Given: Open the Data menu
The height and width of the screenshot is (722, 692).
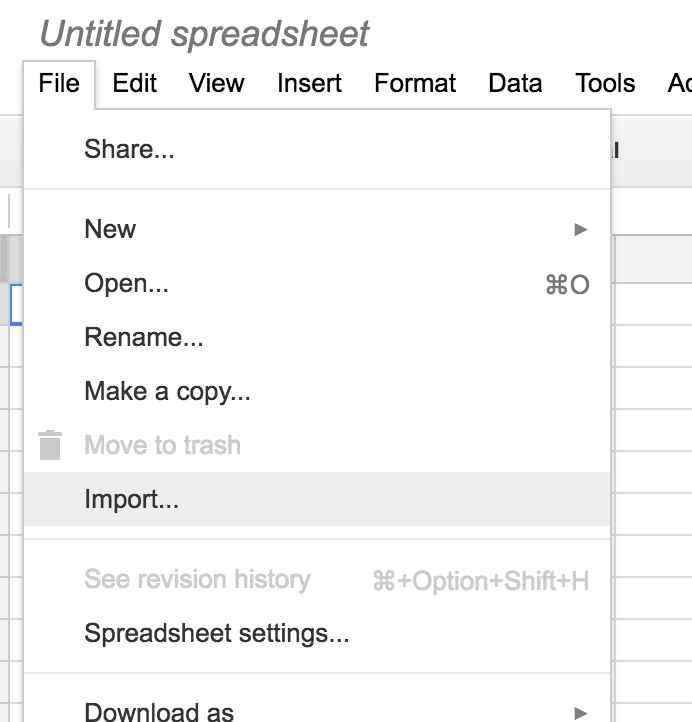Looking at the screenshot, I should point(515,83).
